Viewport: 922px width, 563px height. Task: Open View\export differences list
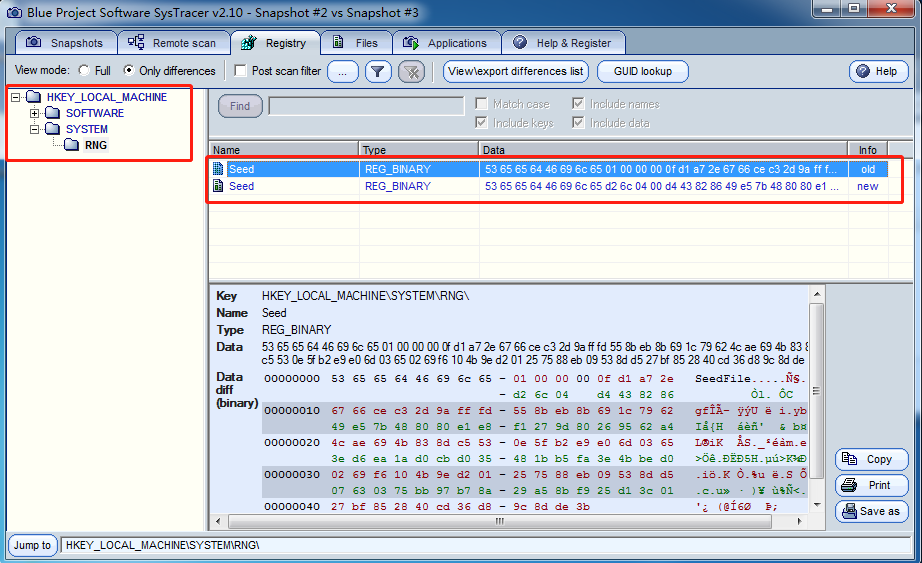pos(516,72)
